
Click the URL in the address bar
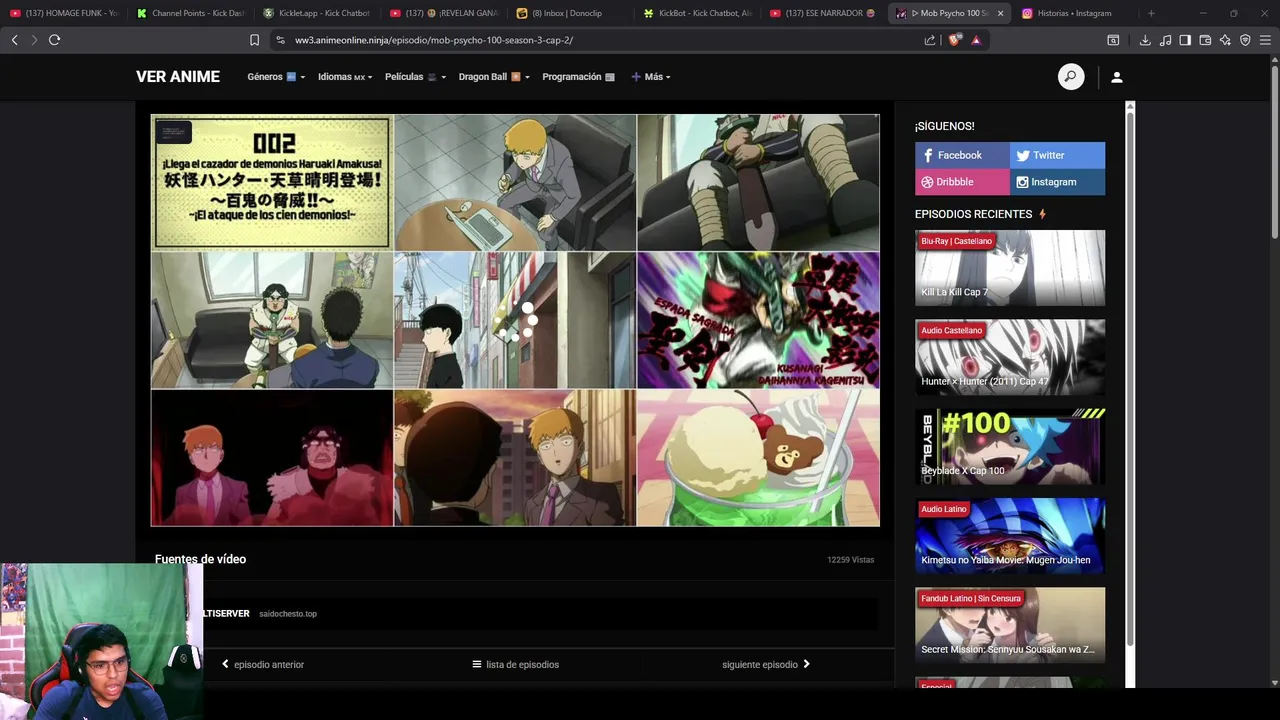point(434,40)
